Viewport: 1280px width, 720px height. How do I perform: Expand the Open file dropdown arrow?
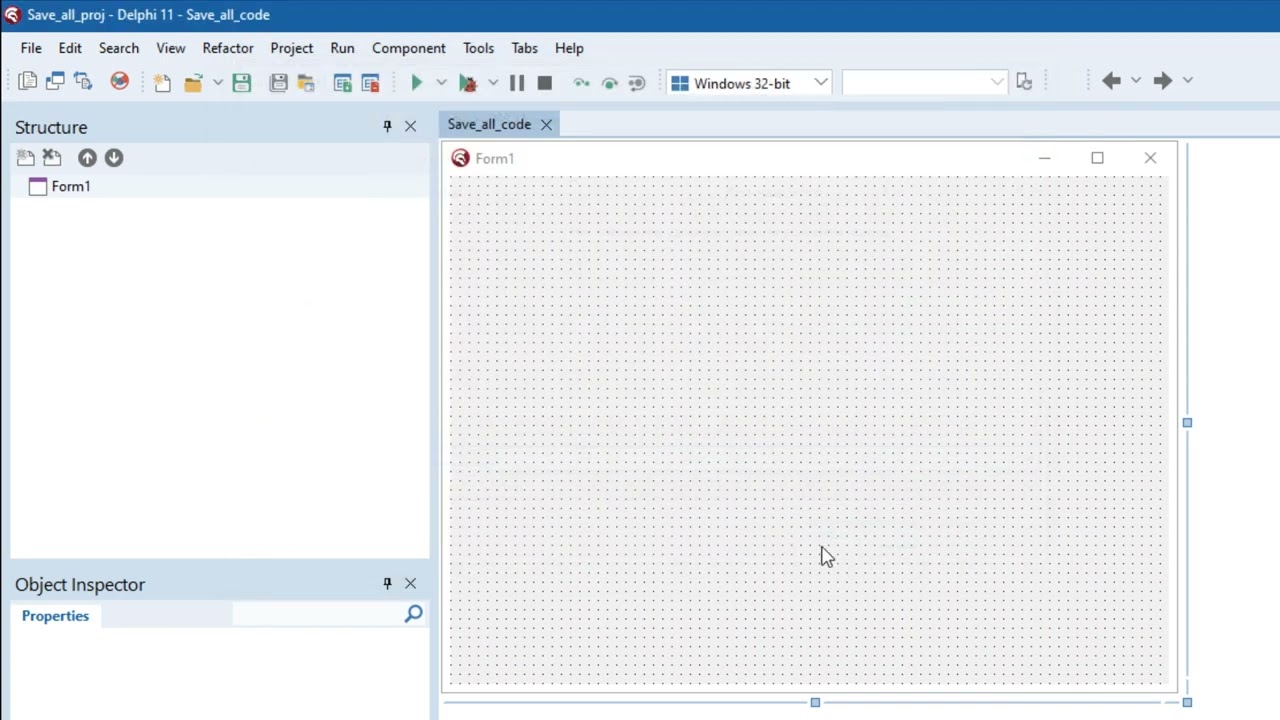pyautogui.click(x=217, y=83)
